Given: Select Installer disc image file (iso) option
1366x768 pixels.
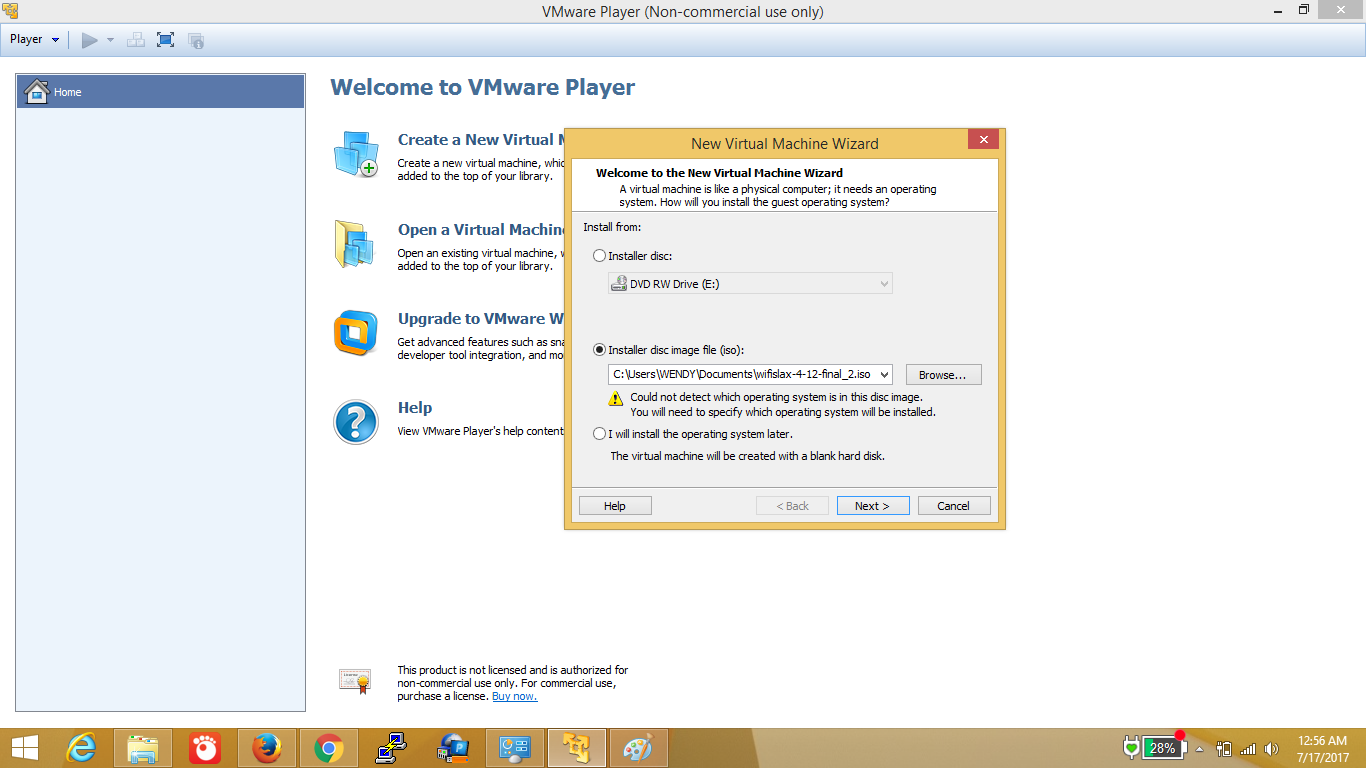Looking at the screenshot, I should coord(599,350).
